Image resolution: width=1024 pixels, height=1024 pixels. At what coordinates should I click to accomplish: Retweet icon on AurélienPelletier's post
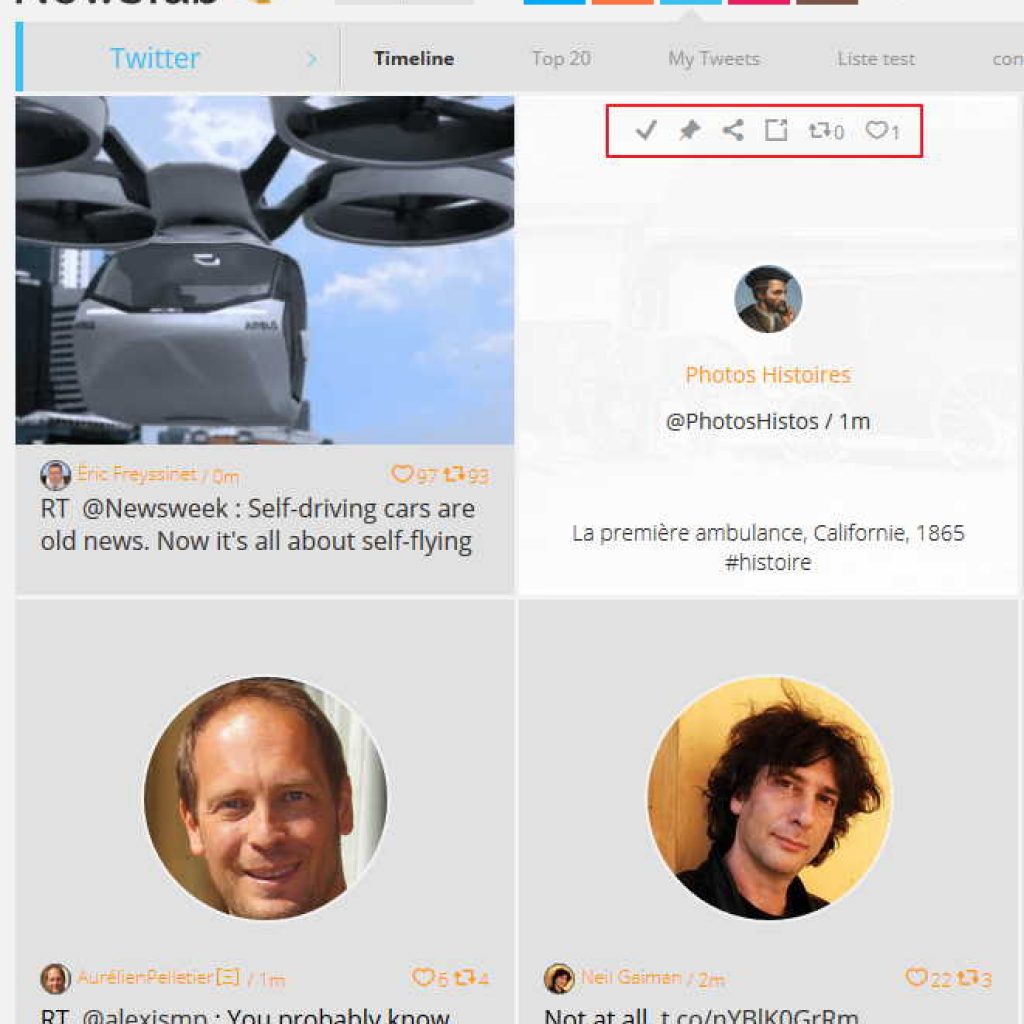pos(465,978)
